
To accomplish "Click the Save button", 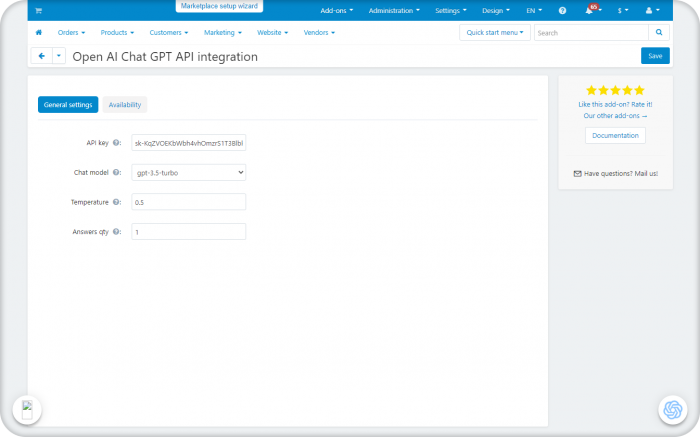I will 655,56.
